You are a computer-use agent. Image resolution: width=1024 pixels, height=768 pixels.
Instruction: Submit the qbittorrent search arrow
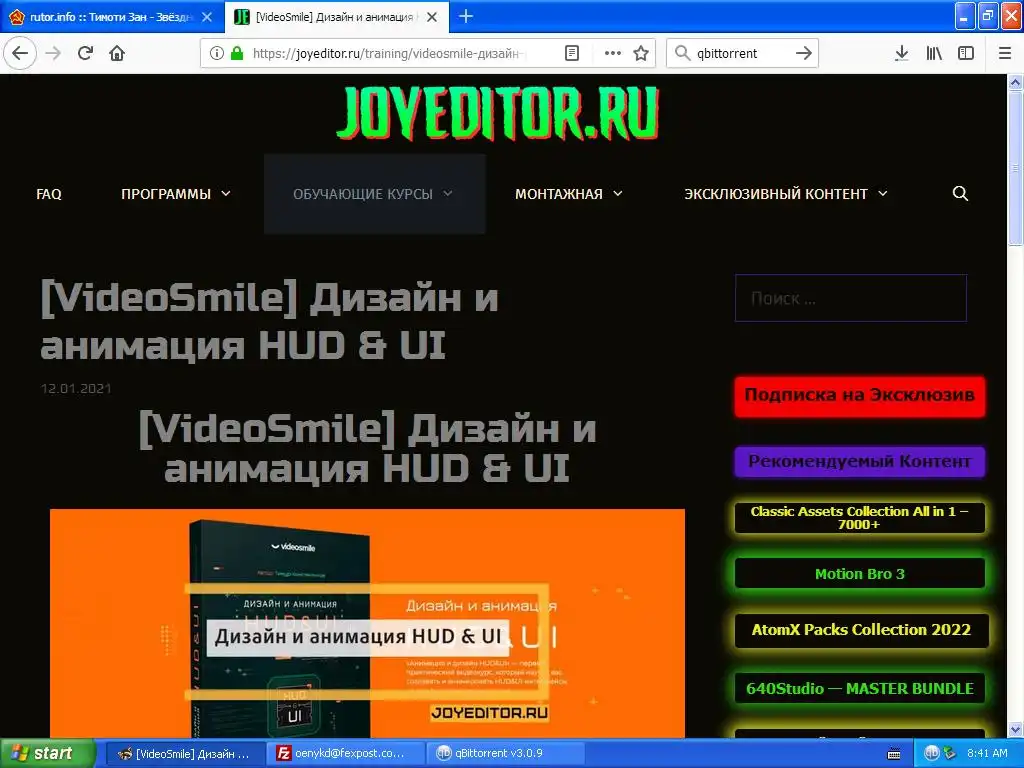(x=804, y=53)
